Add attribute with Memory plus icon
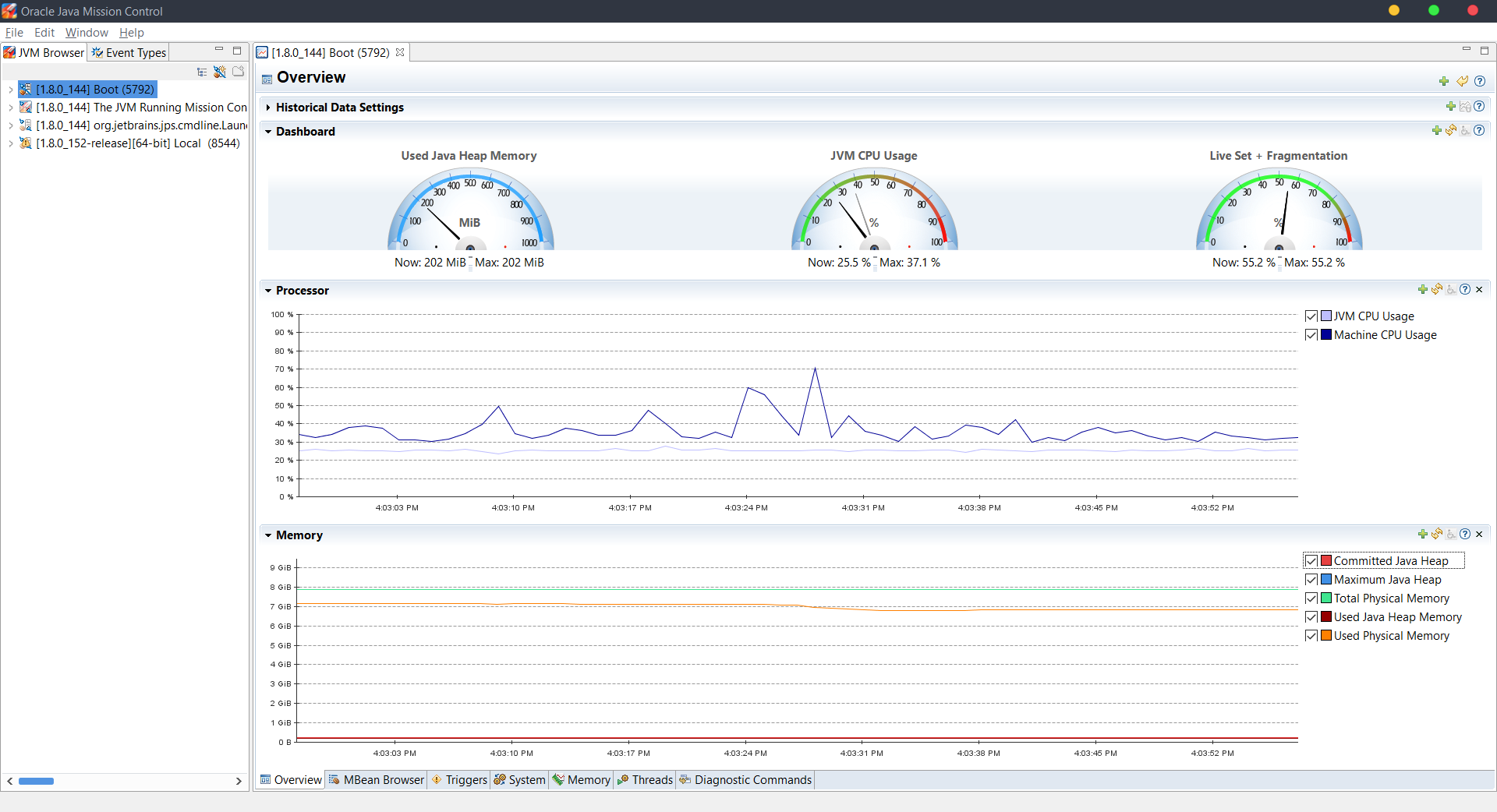Image resolution: width=1497 pixels, height=812 pixels. coord(1423,535)
